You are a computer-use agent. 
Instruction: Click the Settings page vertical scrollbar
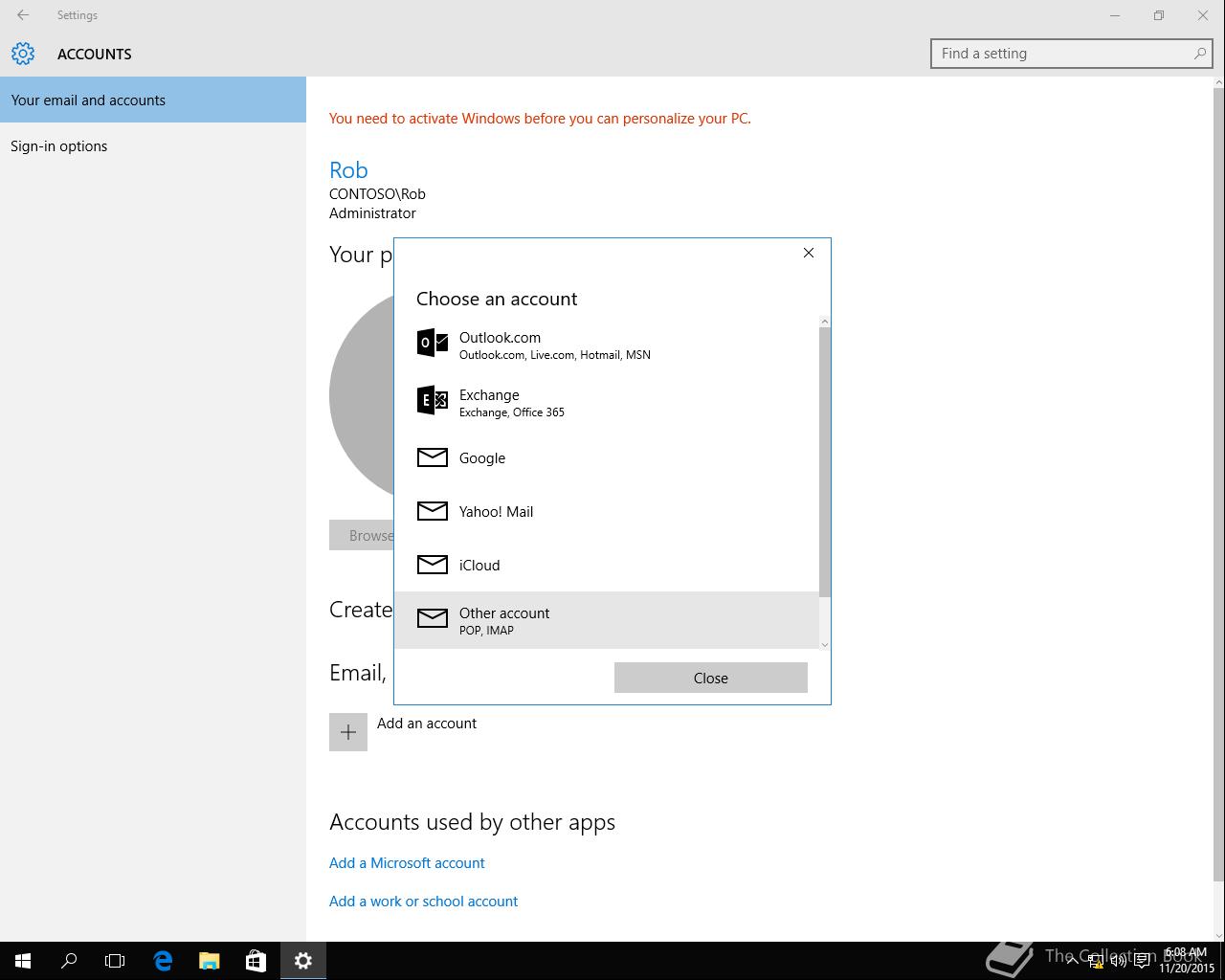coord(1218,485)
